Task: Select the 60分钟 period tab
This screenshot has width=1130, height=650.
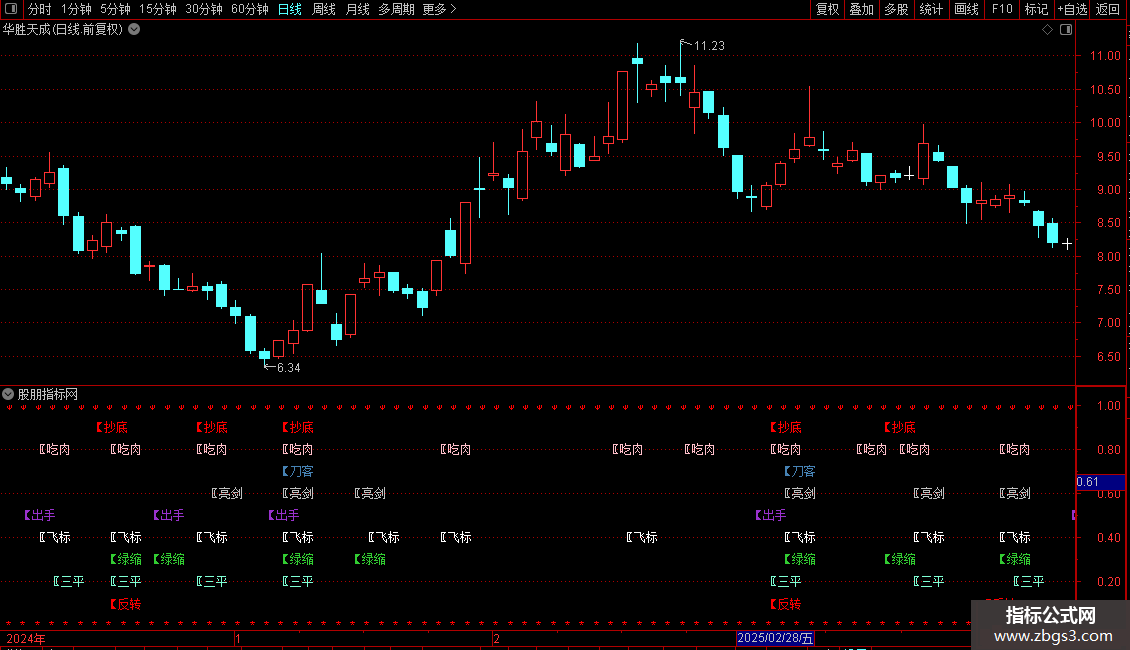Action: point(250,9)
